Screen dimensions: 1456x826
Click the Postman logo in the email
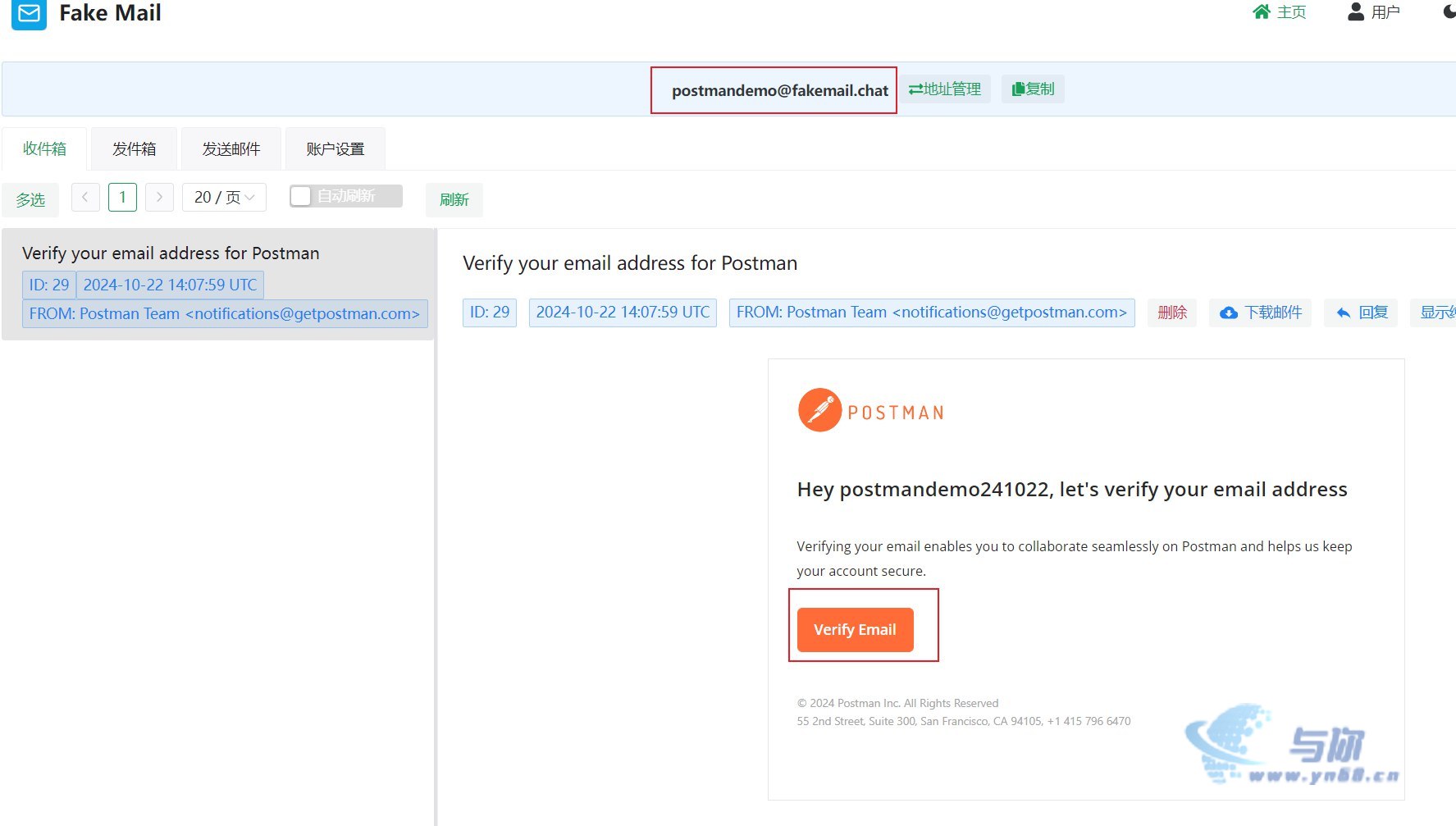(x=871, y=410)
